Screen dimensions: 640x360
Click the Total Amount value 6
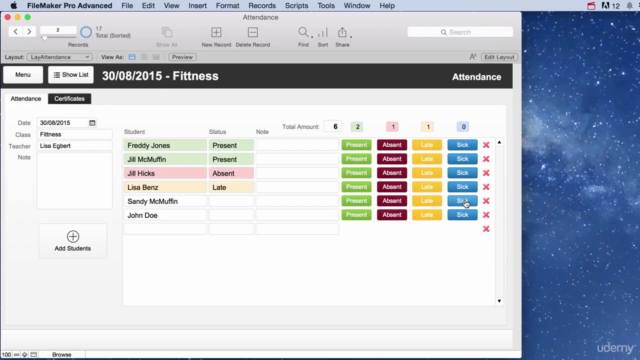point(333,127)
